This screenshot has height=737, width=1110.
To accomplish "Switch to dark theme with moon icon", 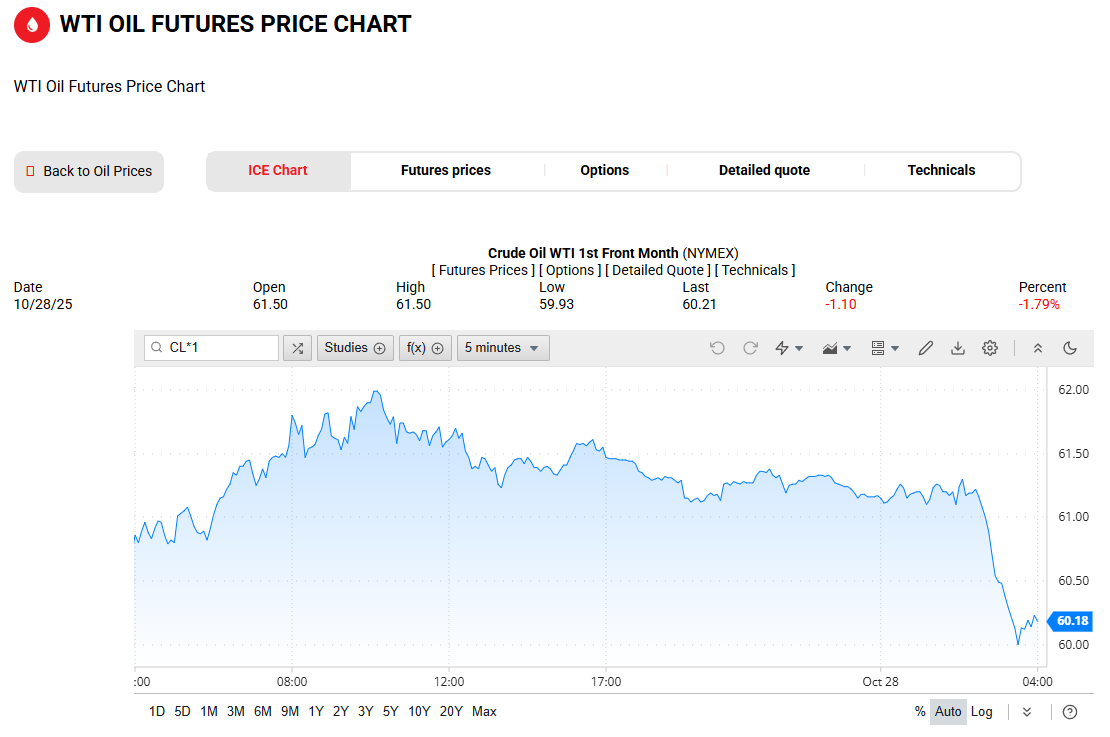I will pos(1070,348).
